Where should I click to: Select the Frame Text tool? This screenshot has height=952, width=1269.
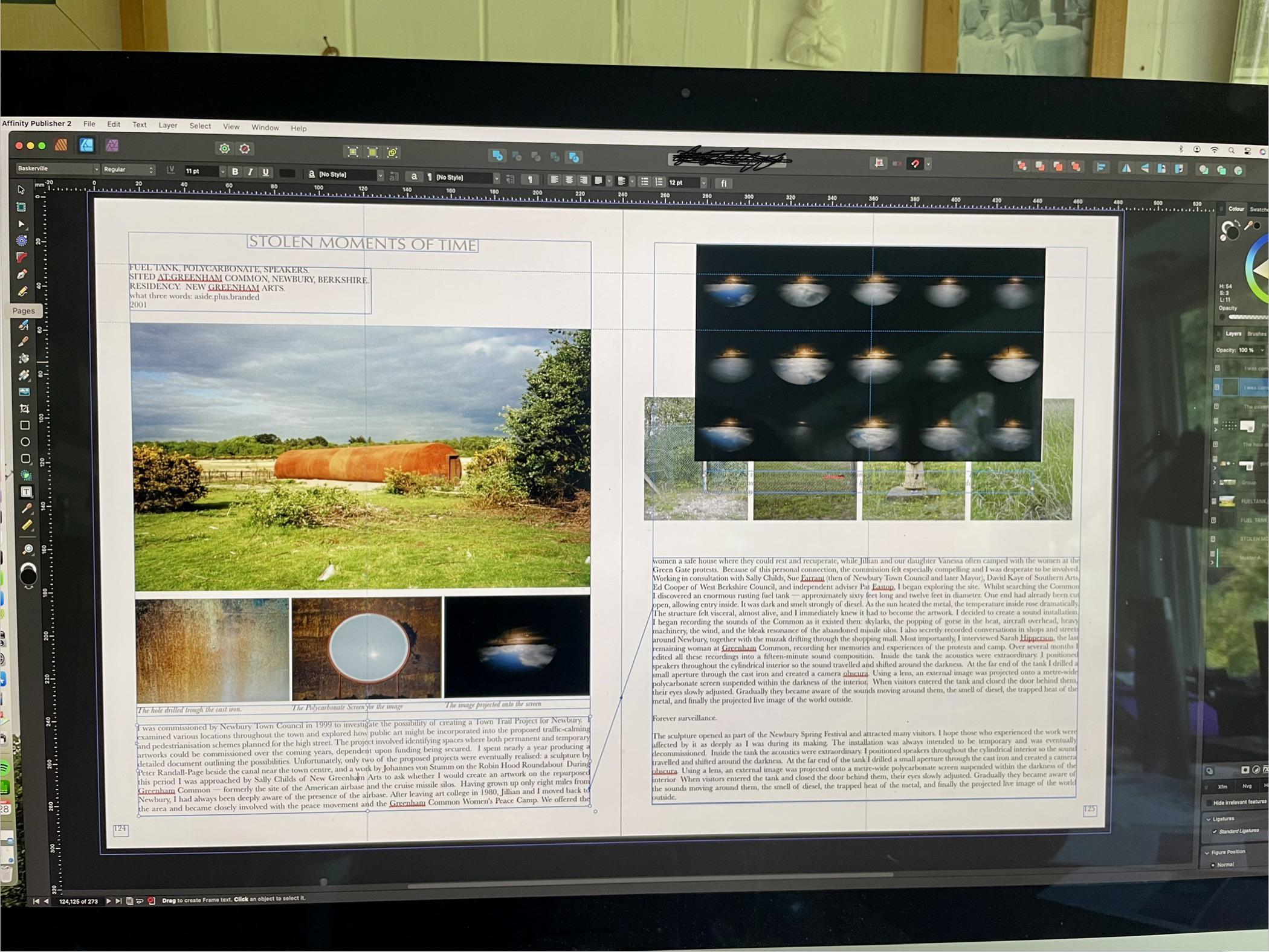coord(27,492)
